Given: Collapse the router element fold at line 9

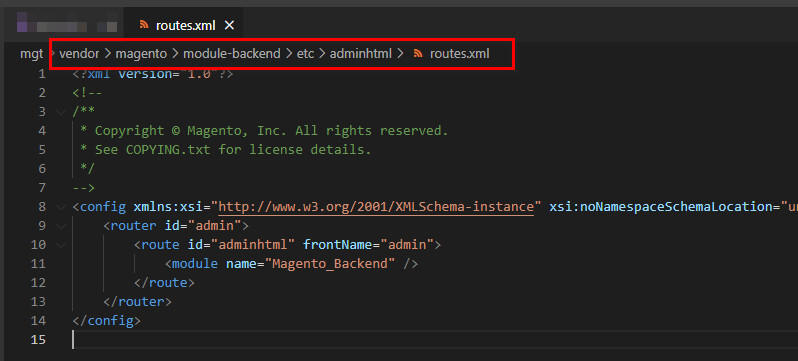Looking at the screenshot, I should [62, 226].
